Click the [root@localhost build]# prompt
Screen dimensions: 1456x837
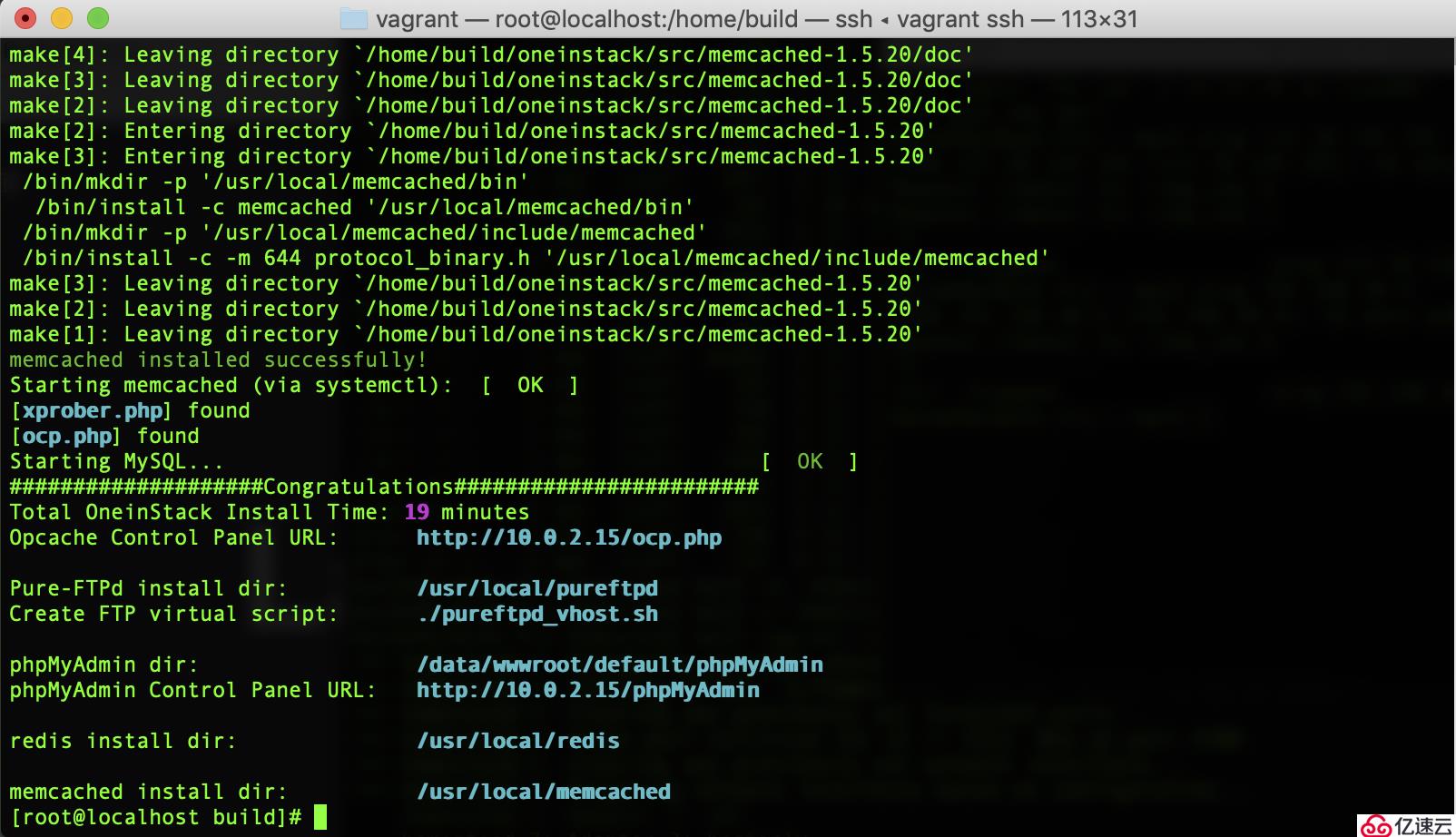(x=155, y=817)
